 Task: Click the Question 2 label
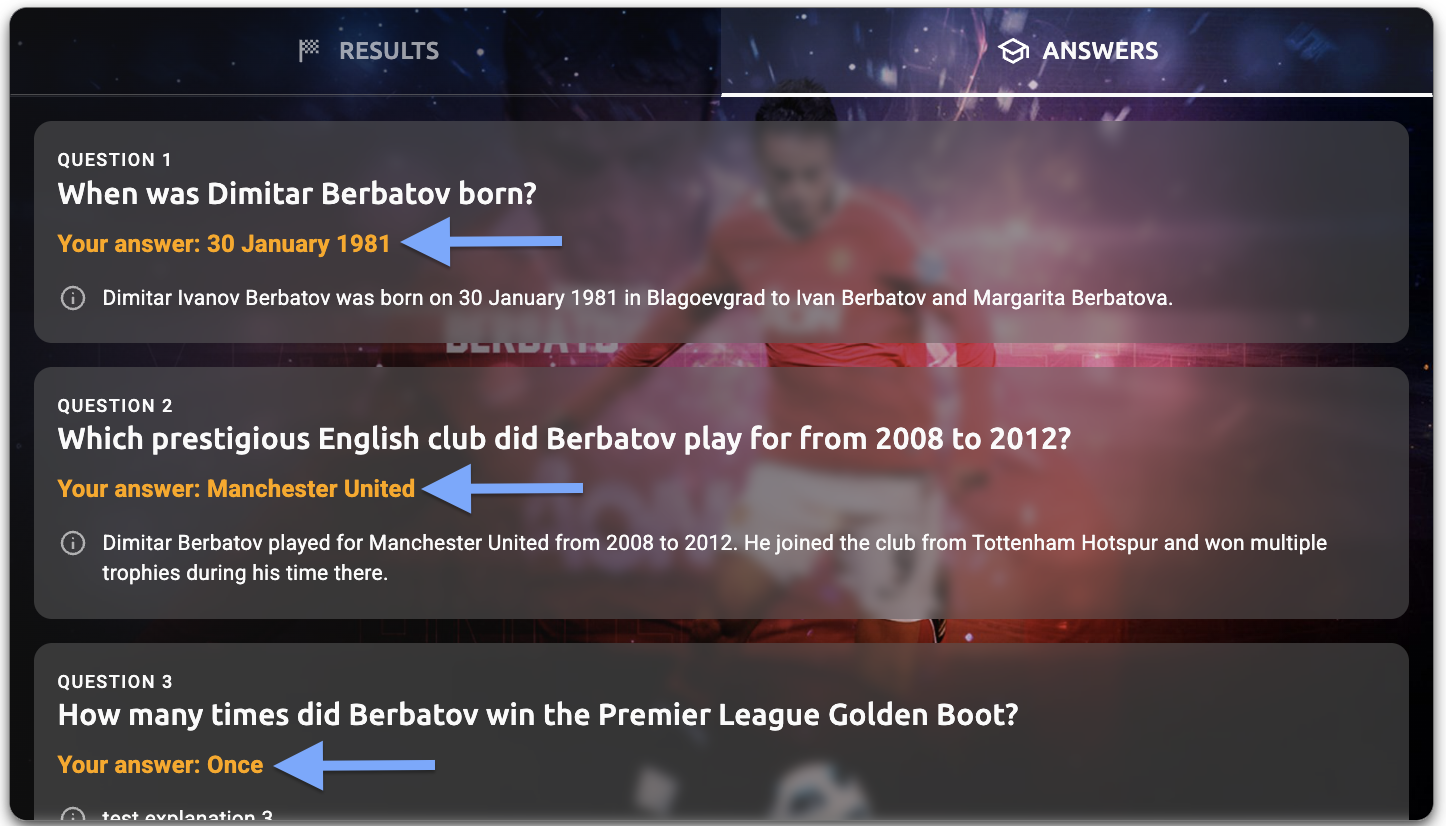(115, 406)
